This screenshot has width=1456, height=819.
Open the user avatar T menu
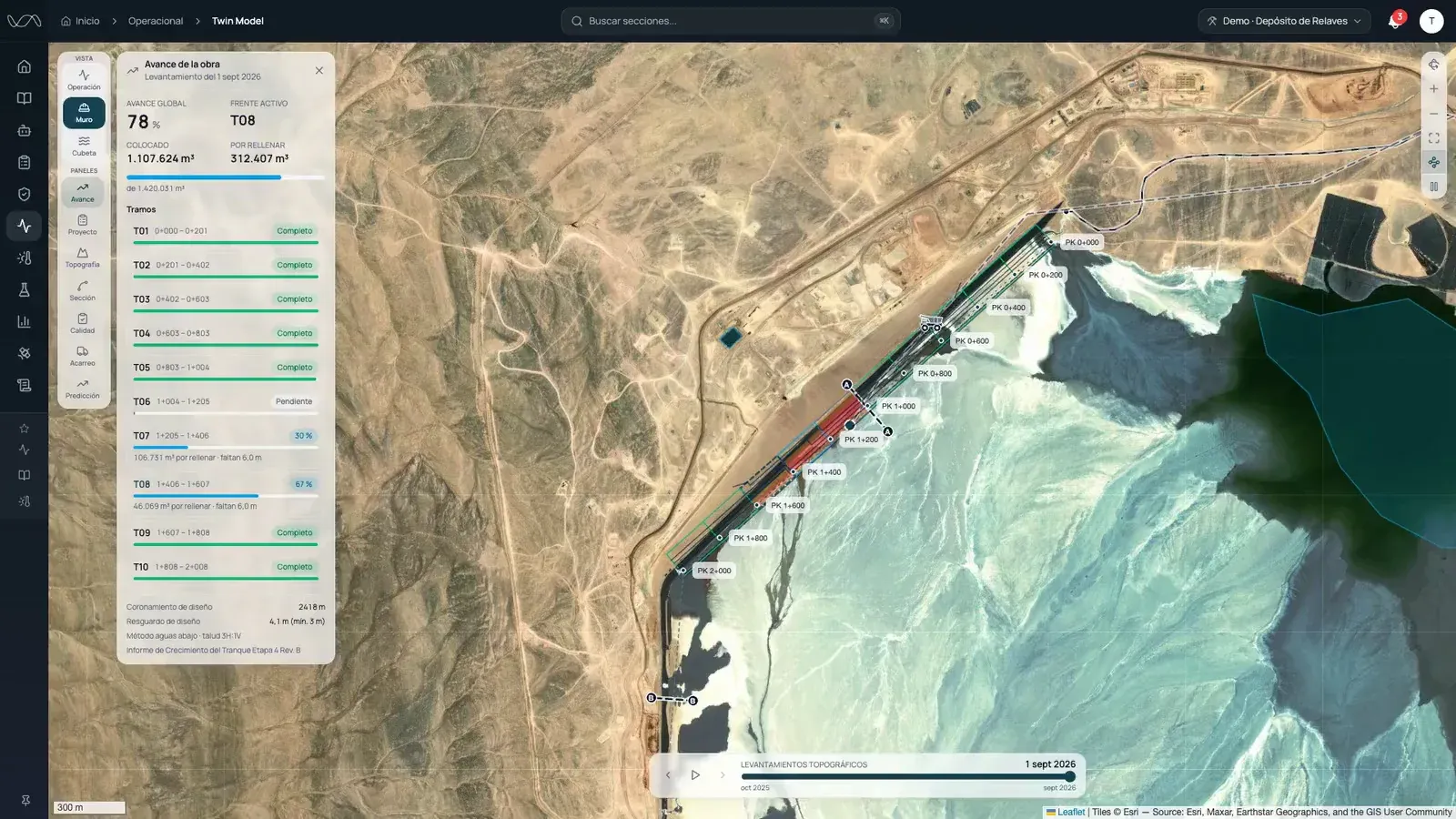click(x=1431, y=21)
